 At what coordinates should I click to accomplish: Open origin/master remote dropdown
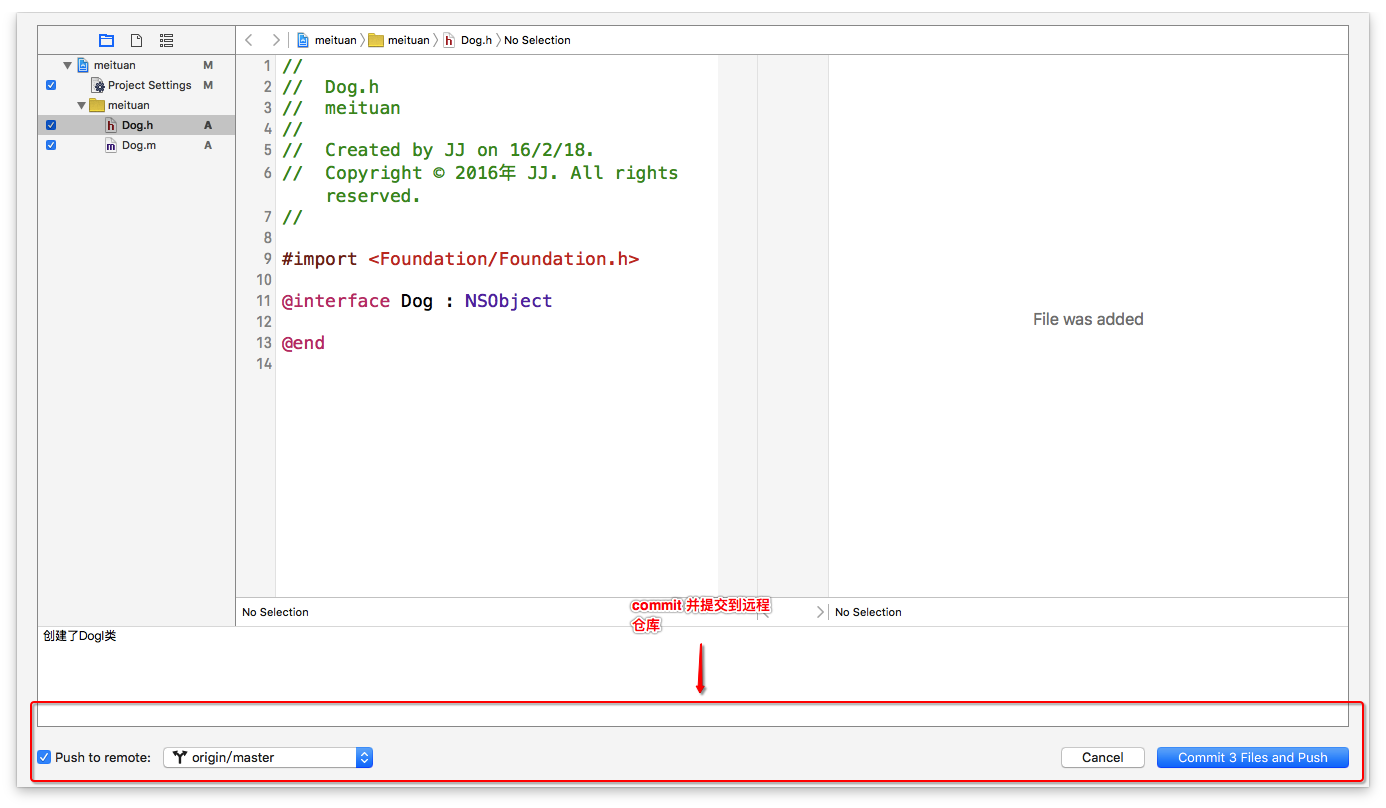coord(268,757)
